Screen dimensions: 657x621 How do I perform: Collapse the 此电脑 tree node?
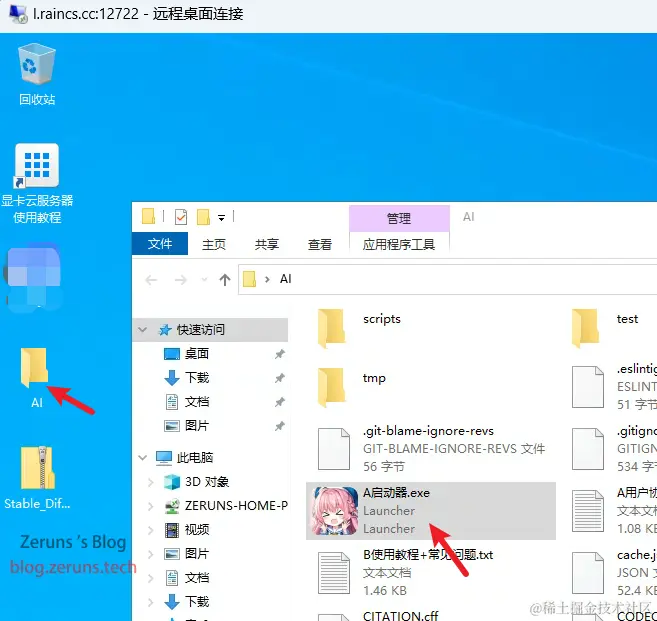[142, 457]
